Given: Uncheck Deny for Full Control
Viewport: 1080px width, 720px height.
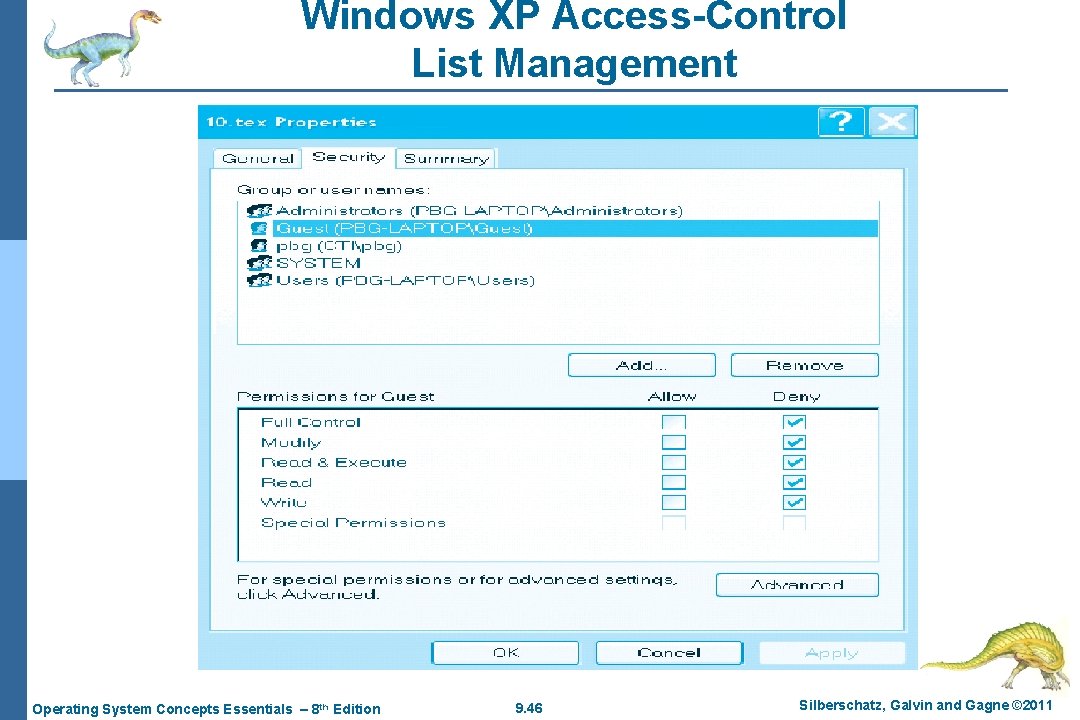Looking at the screenshot, I should tap(794, 422).
